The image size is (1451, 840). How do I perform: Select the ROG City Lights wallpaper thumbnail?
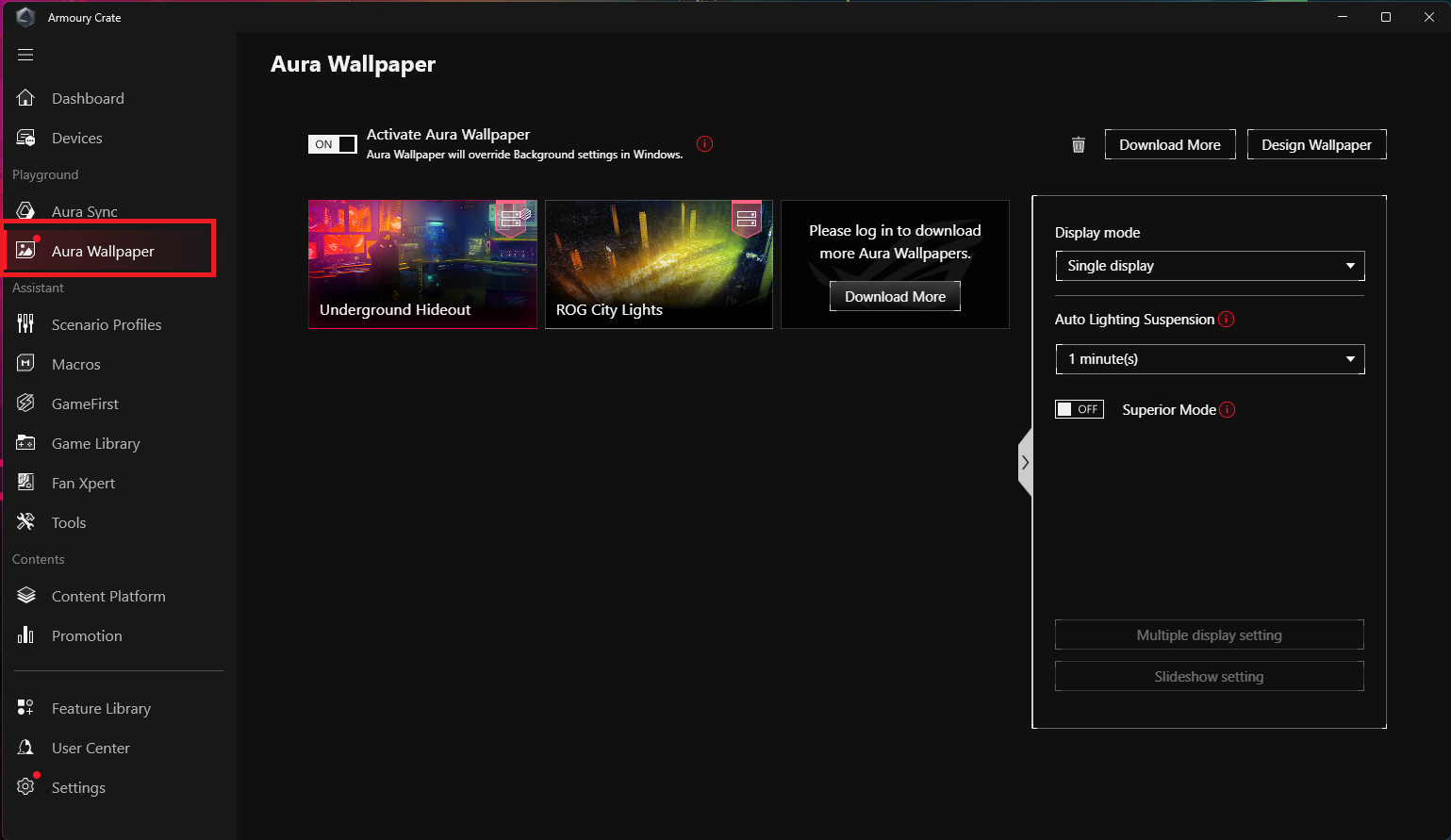[659, 264]
